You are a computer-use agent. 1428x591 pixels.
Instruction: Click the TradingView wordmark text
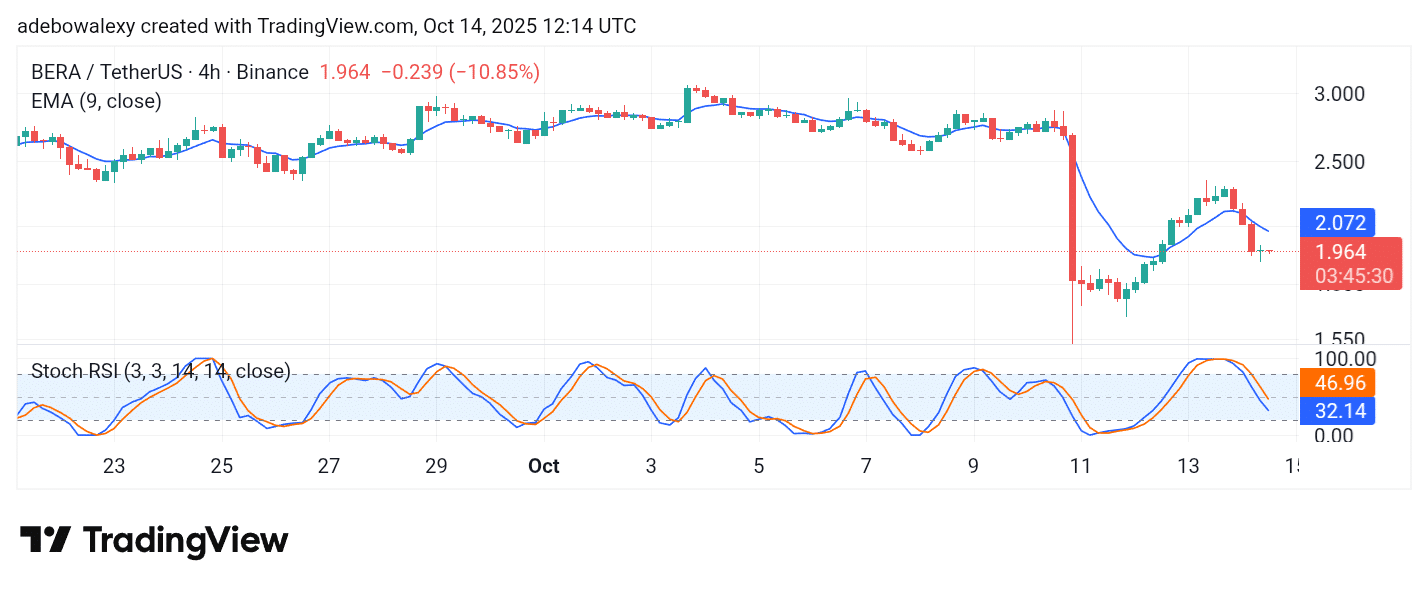point(185,540)
